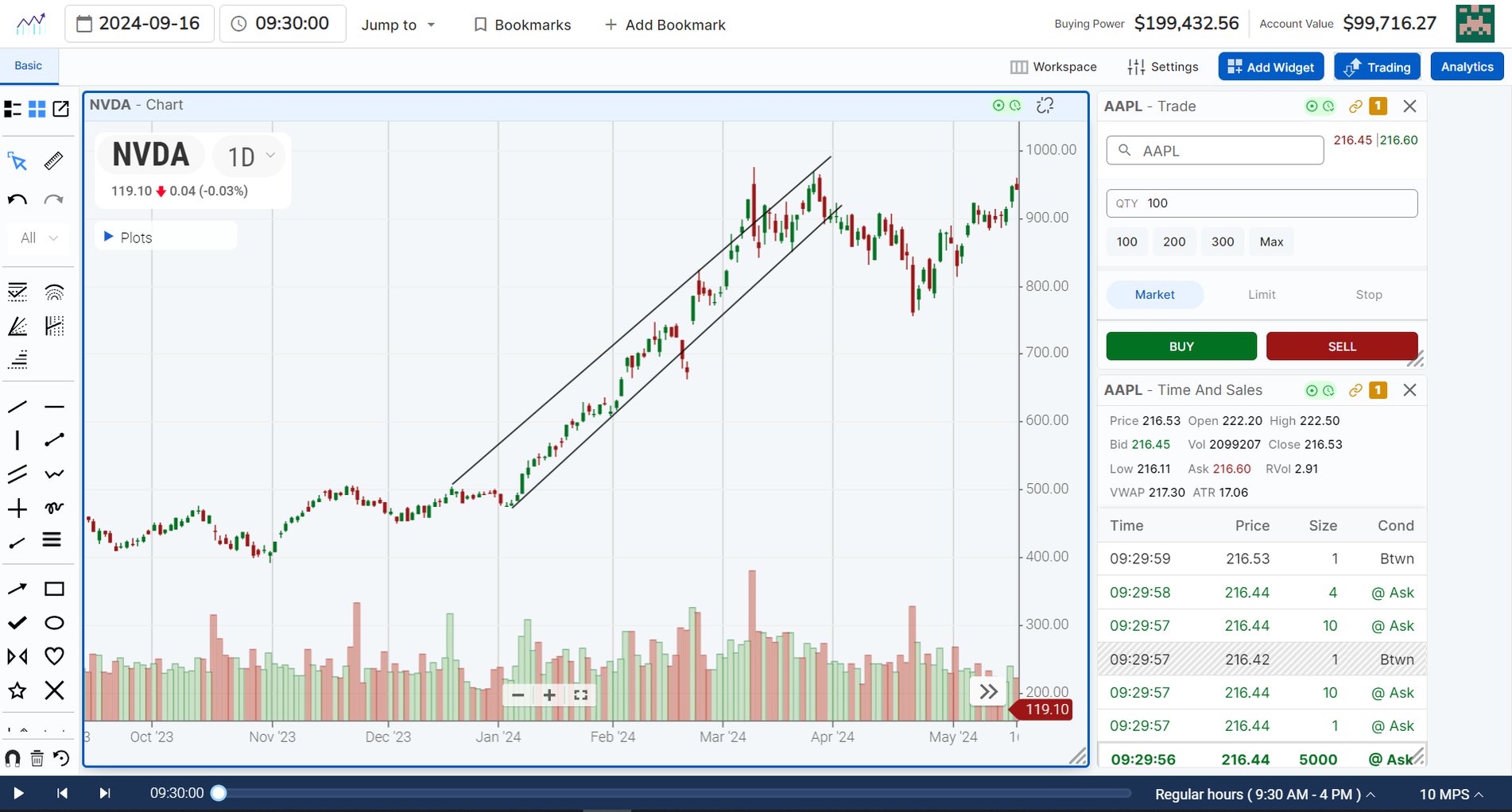Image resolution: width=1512 pixels, height=812 pixels.
Task: Select the Market order type
Action: [x=1154, y=294]
